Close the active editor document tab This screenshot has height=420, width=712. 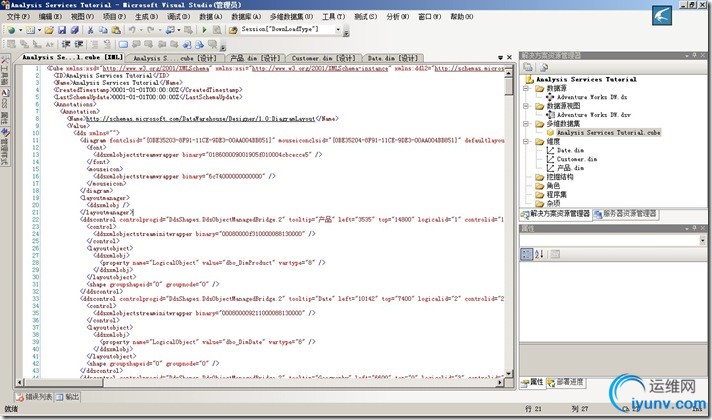click(509, 58)
